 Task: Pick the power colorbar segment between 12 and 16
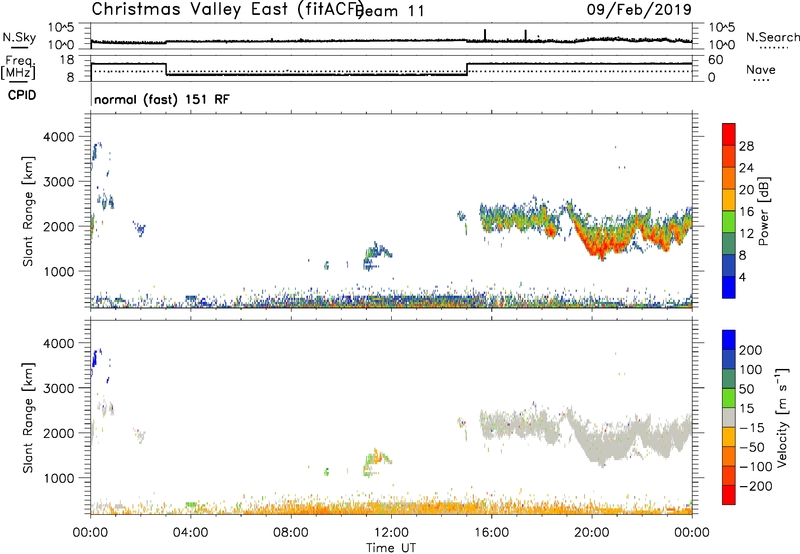coord(729,221)
